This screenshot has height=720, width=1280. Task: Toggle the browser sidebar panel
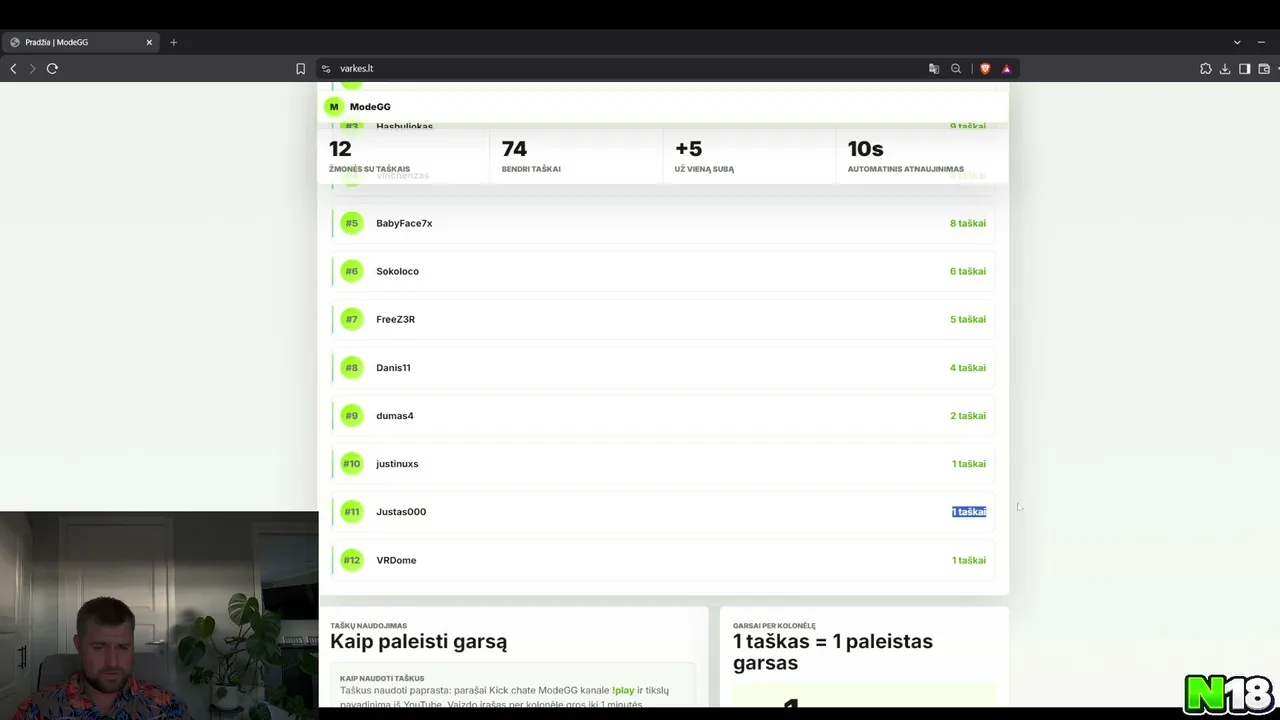coord(1245,69)
